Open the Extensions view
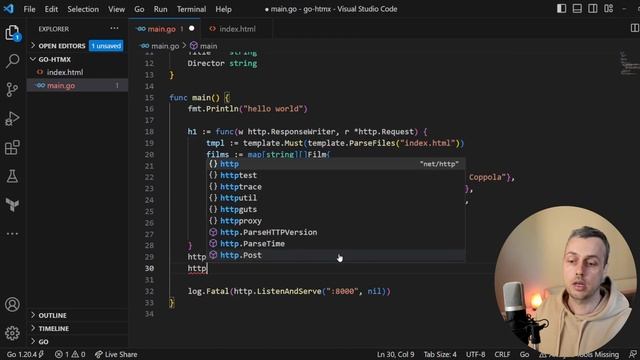 pos(12,147)
